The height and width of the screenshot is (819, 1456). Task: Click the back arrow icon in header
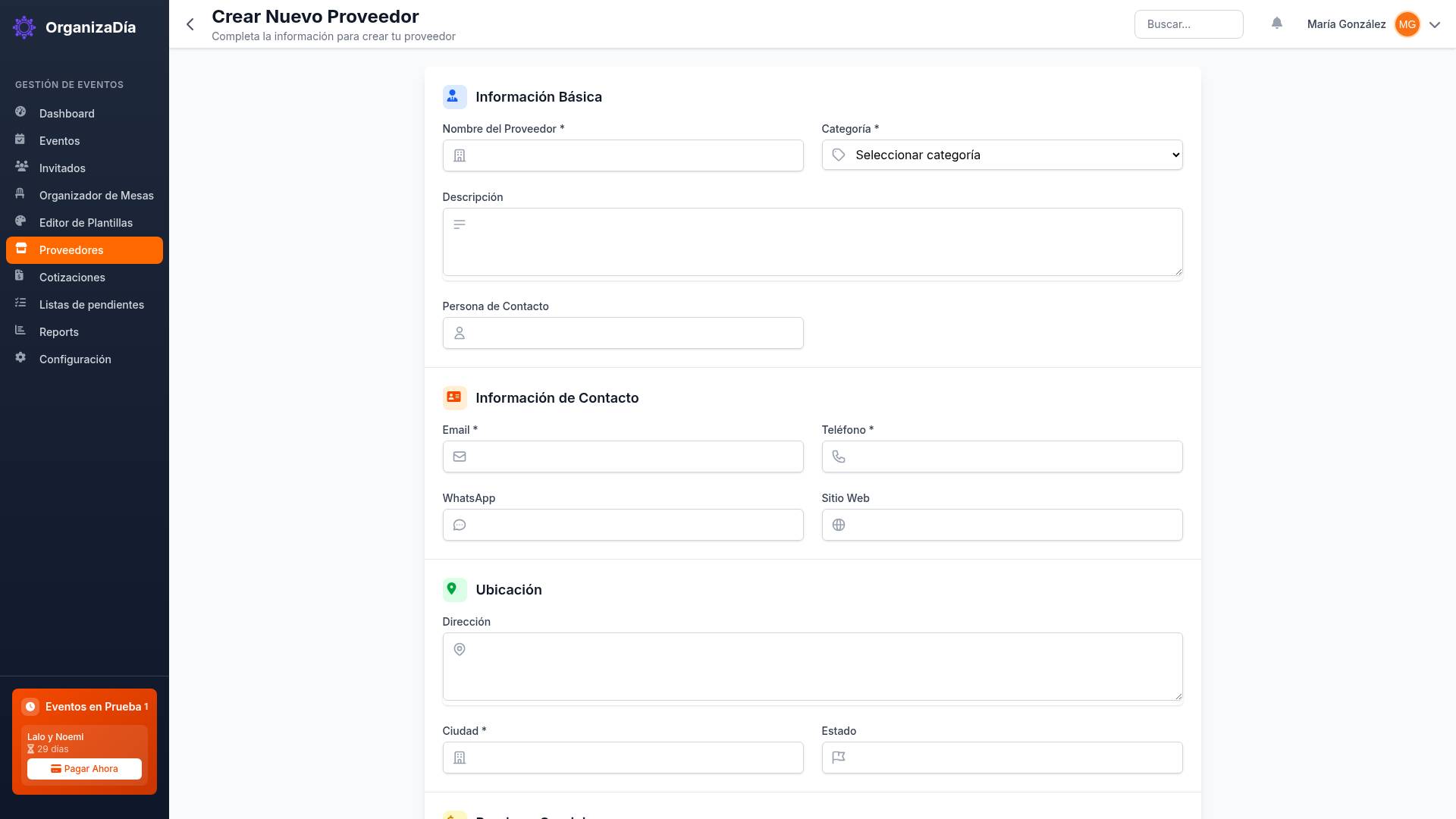pos(190,24)
